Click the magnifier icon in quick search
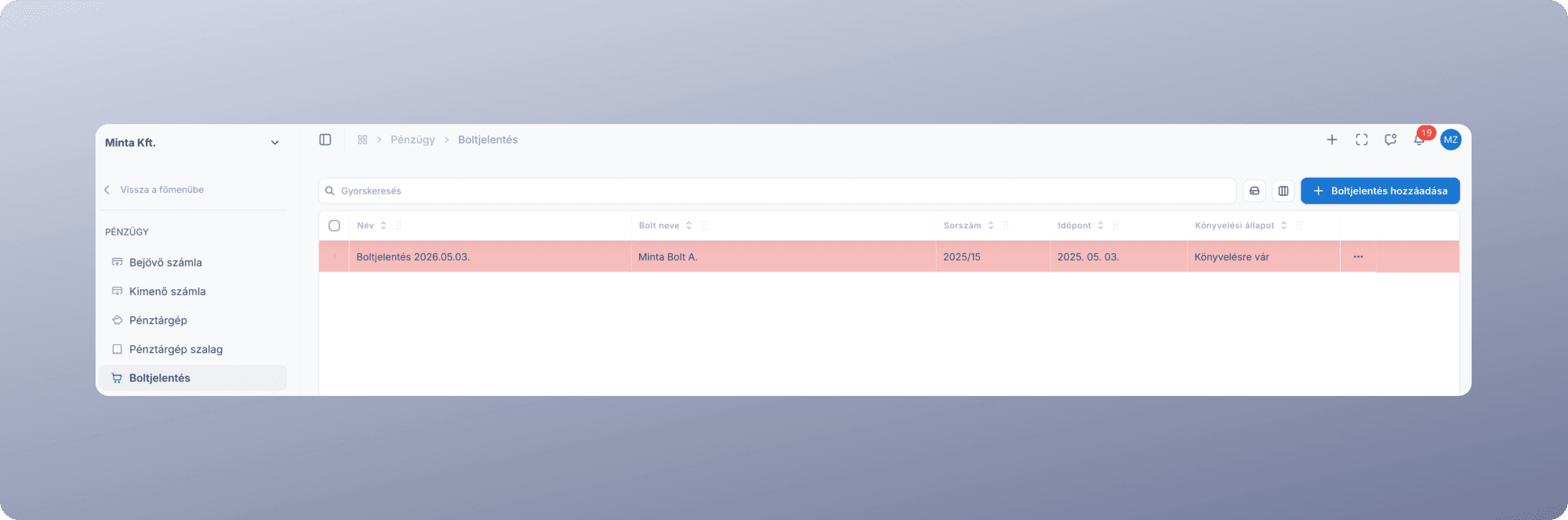The image size is (1568, 520). coord(330,191)
